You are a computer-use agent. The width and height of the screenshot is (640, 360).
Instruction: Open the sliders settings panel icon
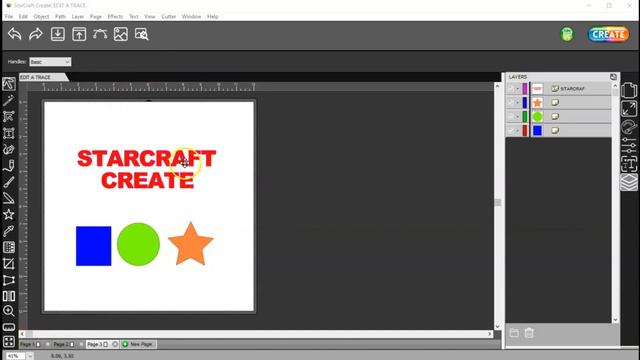pyautogui.click(x=629, y=145)
